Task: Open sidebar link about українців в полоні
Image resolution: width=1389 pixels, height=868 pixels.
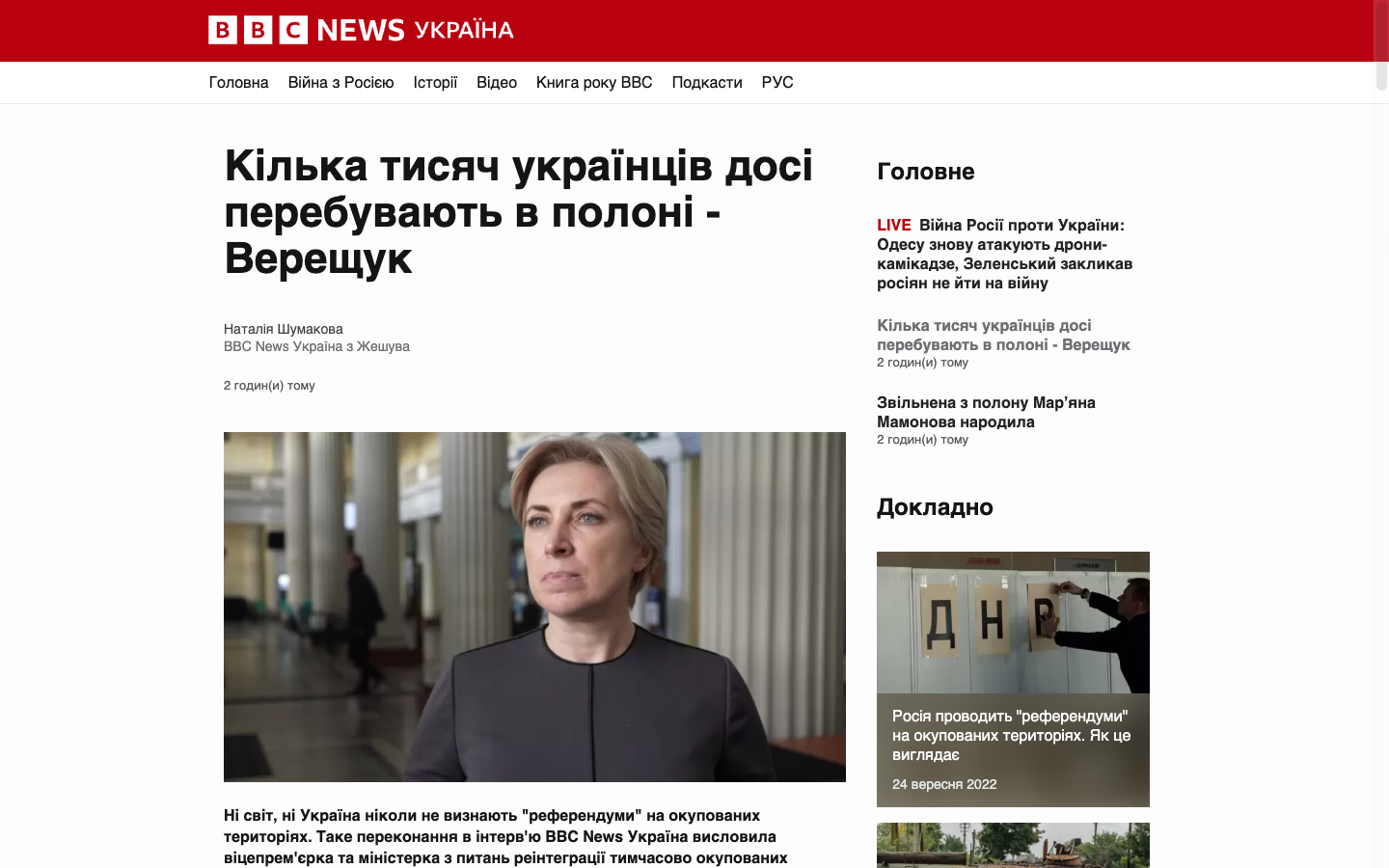Action: [x=1003, y=335]
